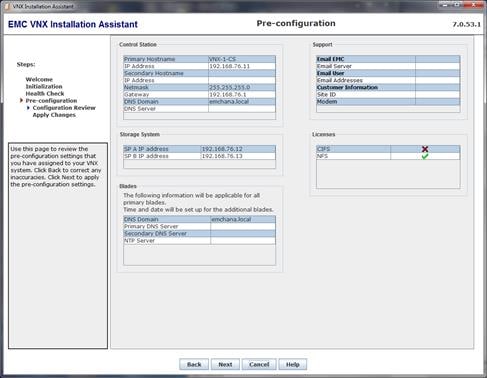This screenshot has height=378, width=487.
Task: Click Primary DNS Server row in Blades
Action: 199,226
